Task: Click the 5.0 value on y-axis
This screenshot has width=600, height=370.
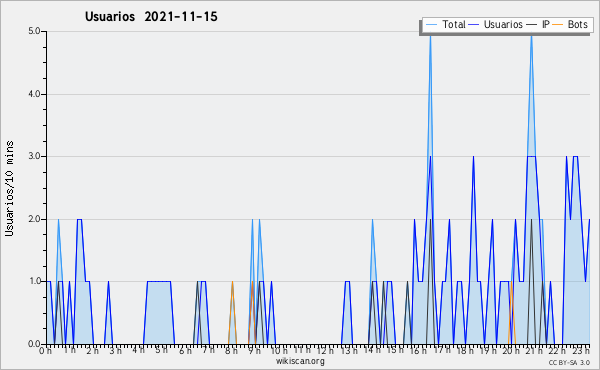Action: pos(34,31)
